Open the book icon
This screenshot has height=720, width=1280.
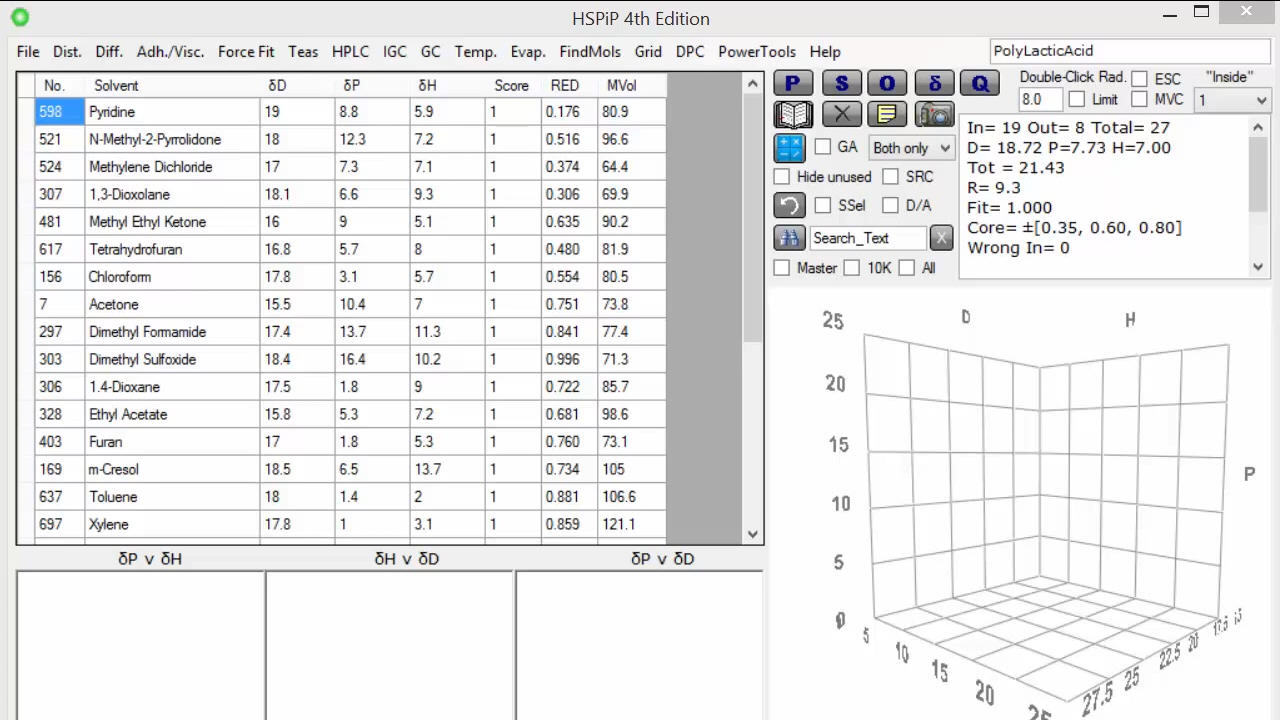tap(793, 115)
